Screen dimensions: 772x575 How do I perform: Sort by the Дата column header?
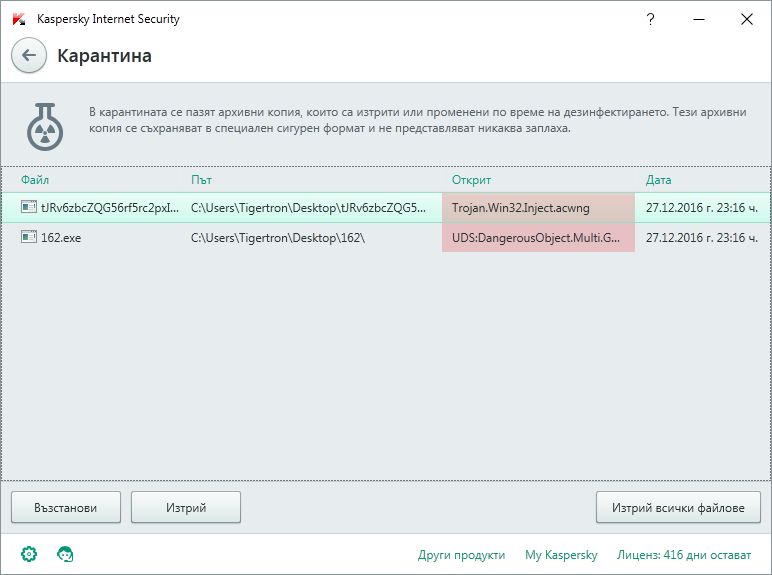658,180
